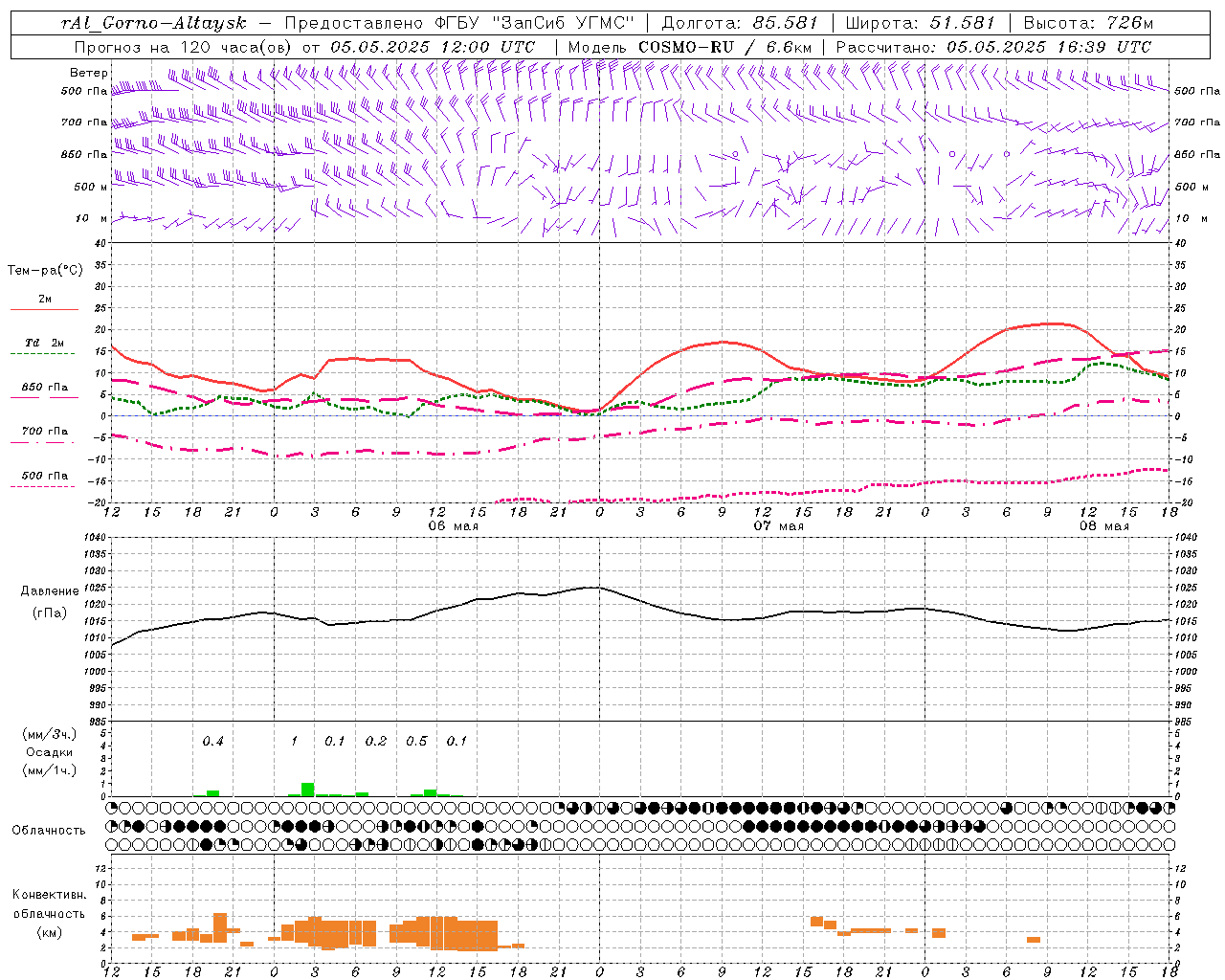Click the line sample under the 2м legend

(x=44, y=310)
